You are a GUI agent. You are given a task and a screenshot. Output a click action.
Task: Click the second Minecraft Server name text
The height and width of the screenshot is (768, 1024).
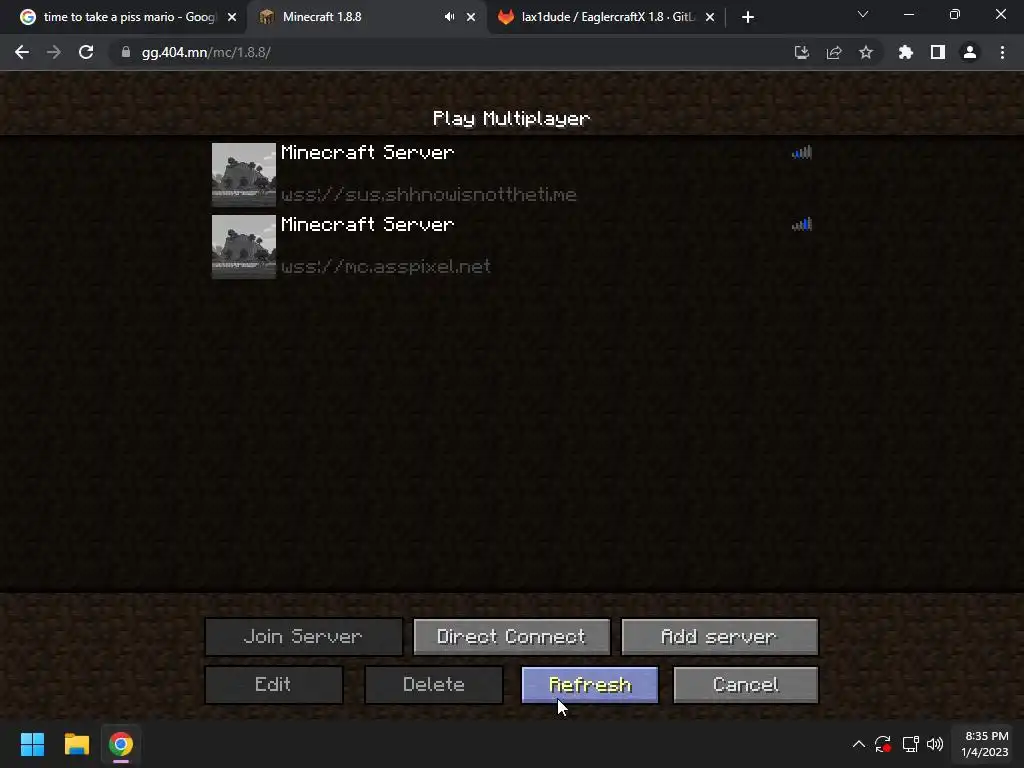[x=367, y=224]
